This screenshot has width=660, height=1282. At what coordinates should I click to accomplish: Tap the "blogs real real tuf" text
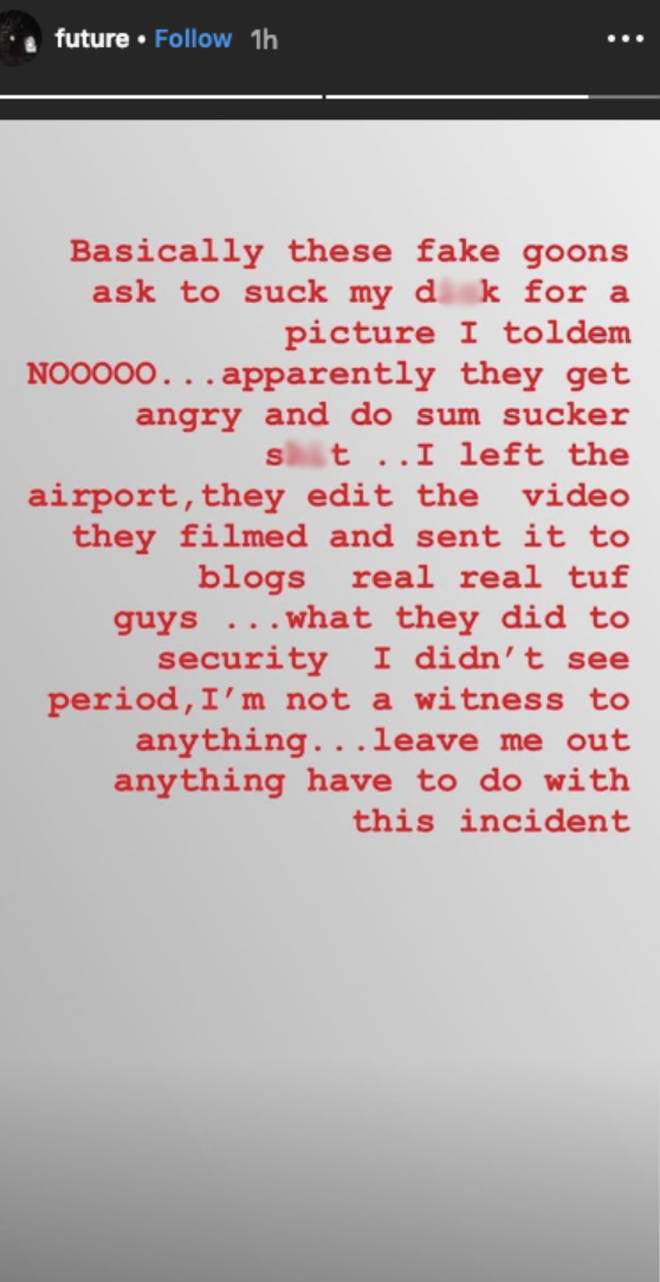(413, 578)
